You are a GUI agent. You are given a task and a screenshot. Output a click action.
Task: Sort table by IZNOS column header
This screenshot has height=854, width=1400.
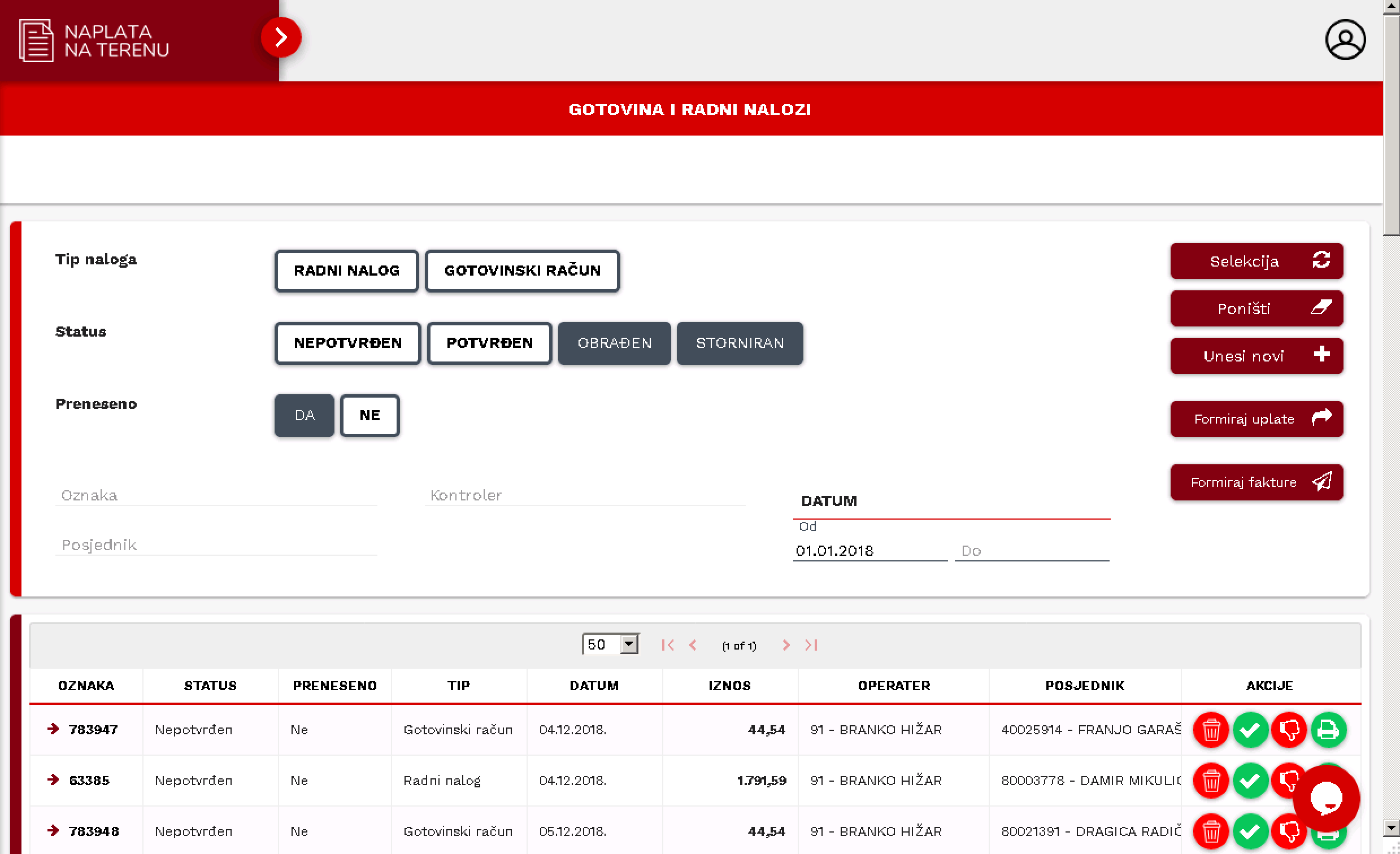729,686
